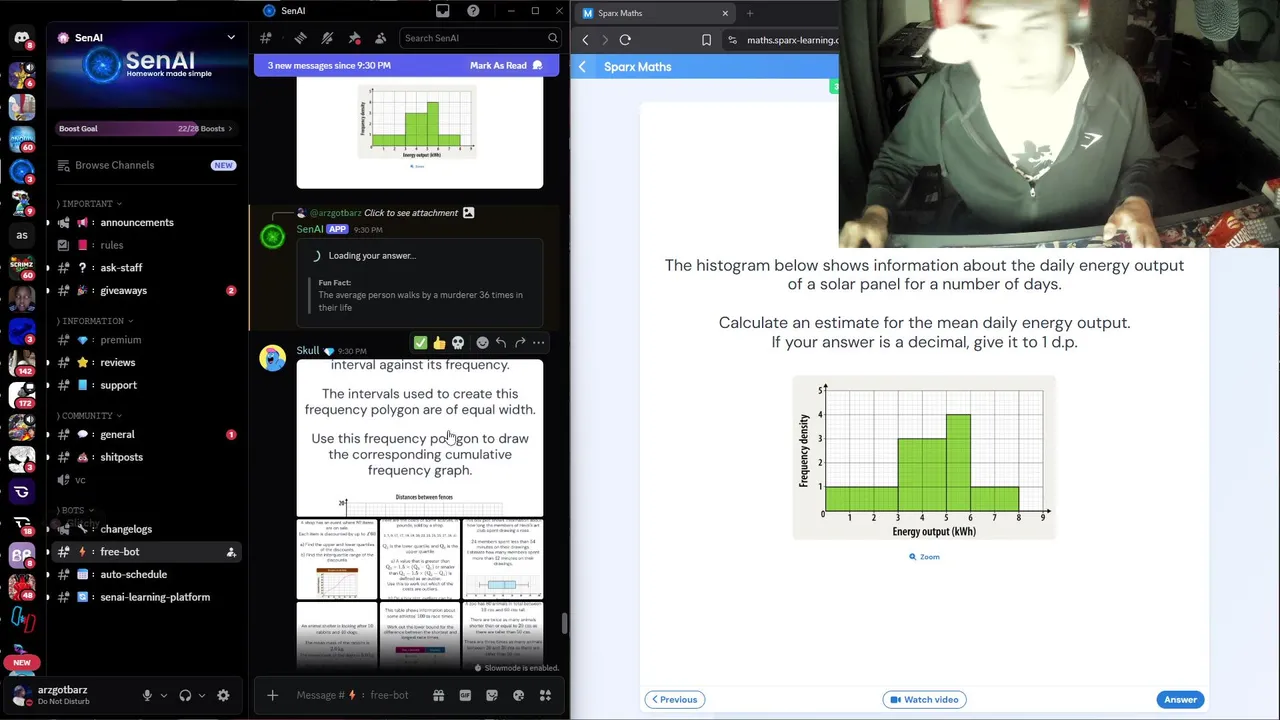Open boxplot question thumbnail image
This screenshot has height=720, width=1280.
click(x=502, y=559)
